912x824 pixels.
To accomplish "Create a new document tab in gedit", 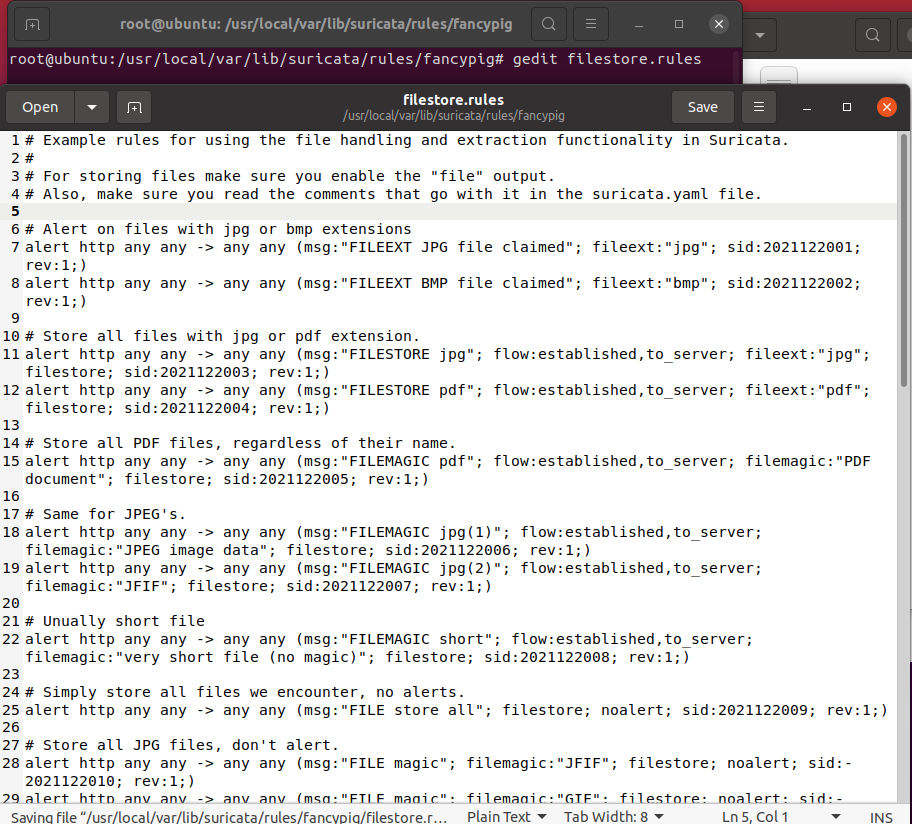I will (x=134, y=107).
